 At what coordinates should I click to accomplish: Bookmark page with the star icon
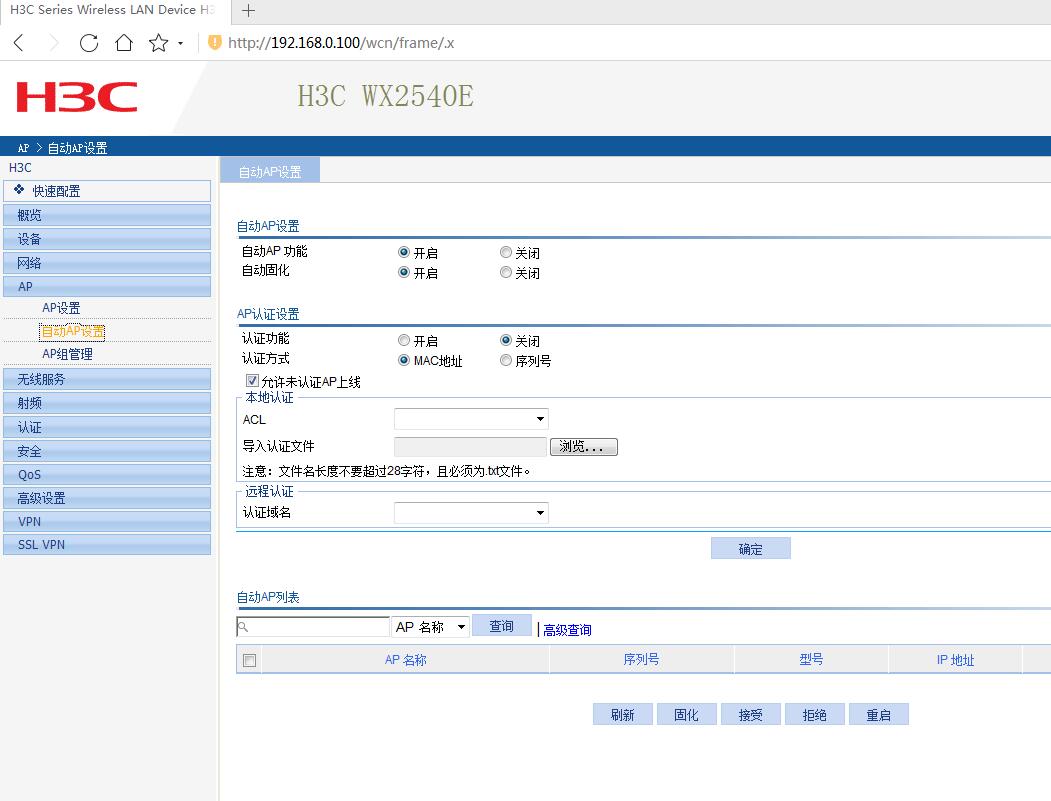click(158, 43)
